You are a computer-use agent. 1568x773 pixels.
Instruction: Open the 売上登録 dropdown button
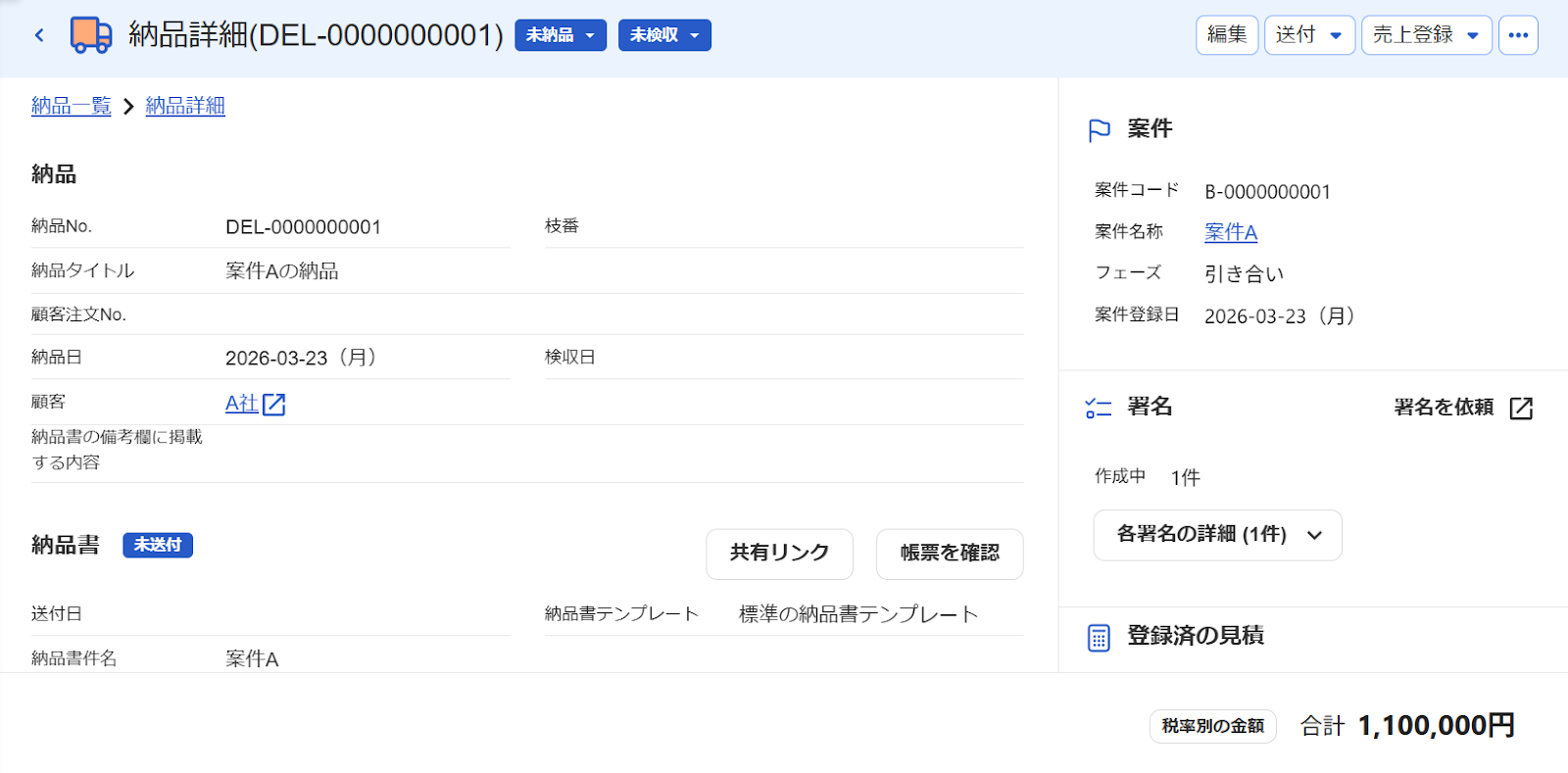1426,35
